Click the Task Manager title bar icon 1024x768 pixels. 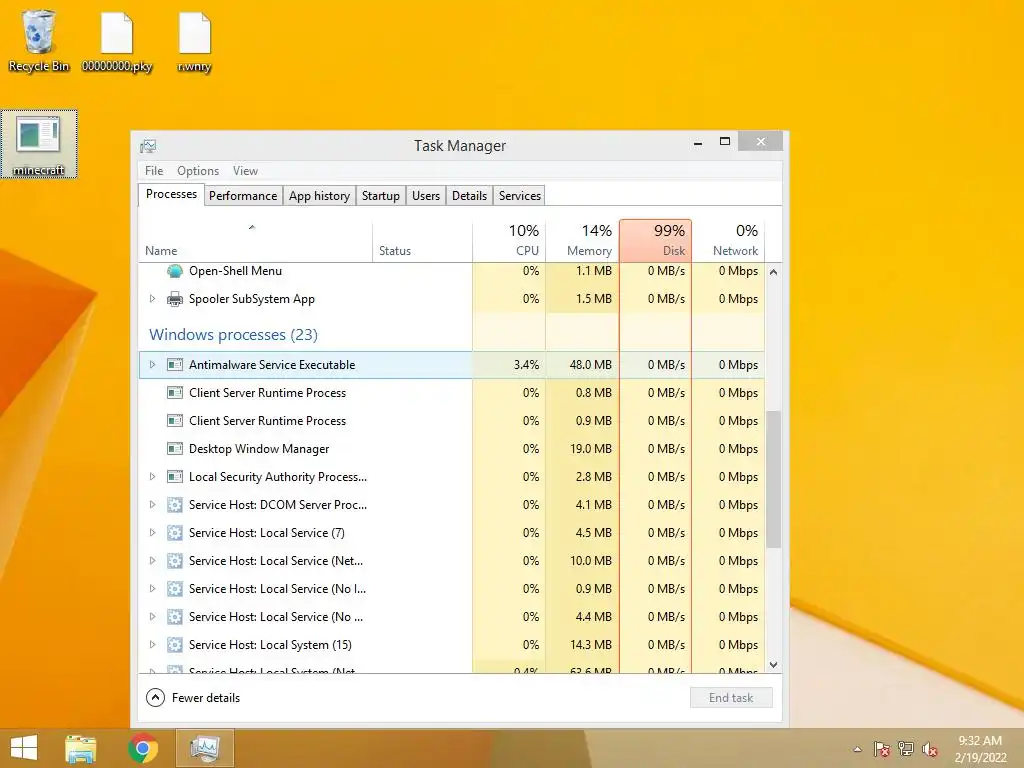tap(148, 146)
